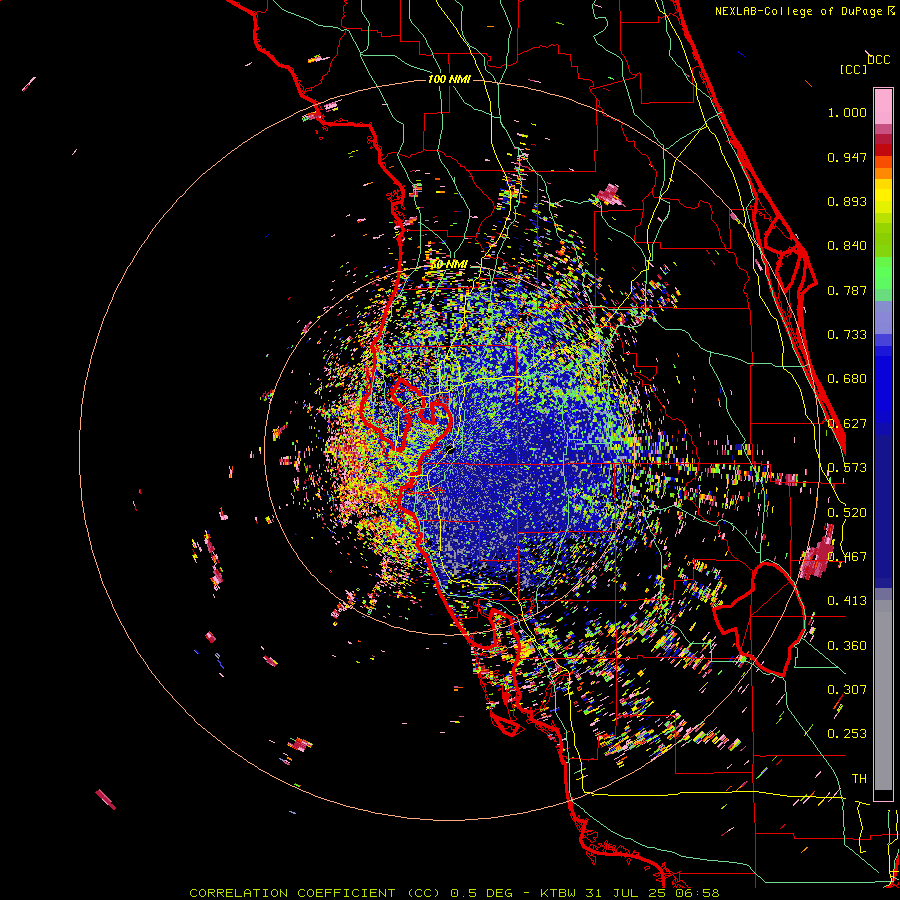The width and height of the screenshot is (900, 900).
Task: Click the 0.520 scale value
Action: pos(847,513)
